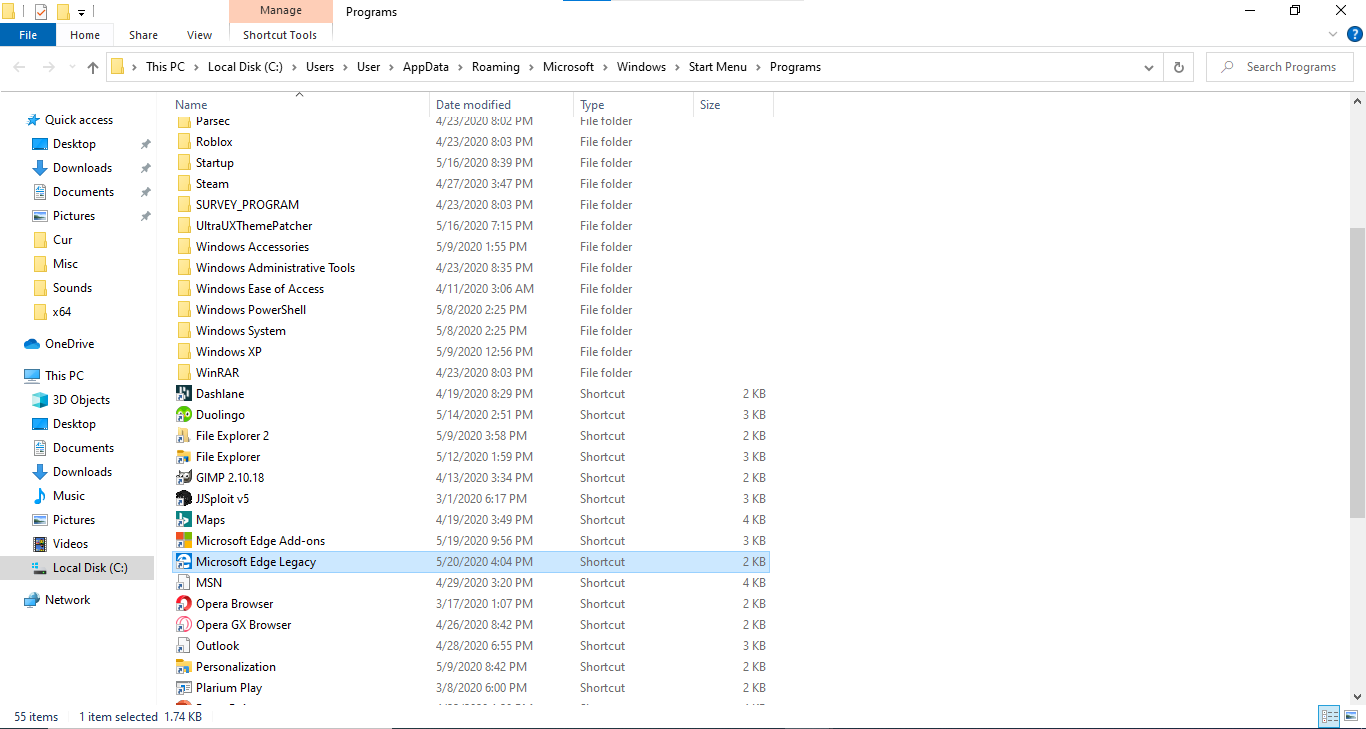Click the Opera GX Browser icon
The image size is (1366, 729).
(183, 625)
